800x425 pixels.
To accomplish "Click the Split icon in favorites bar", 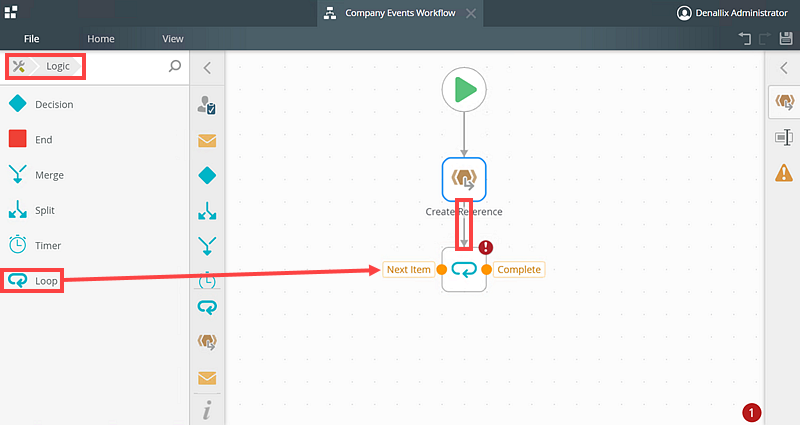I will pos(207,211).
